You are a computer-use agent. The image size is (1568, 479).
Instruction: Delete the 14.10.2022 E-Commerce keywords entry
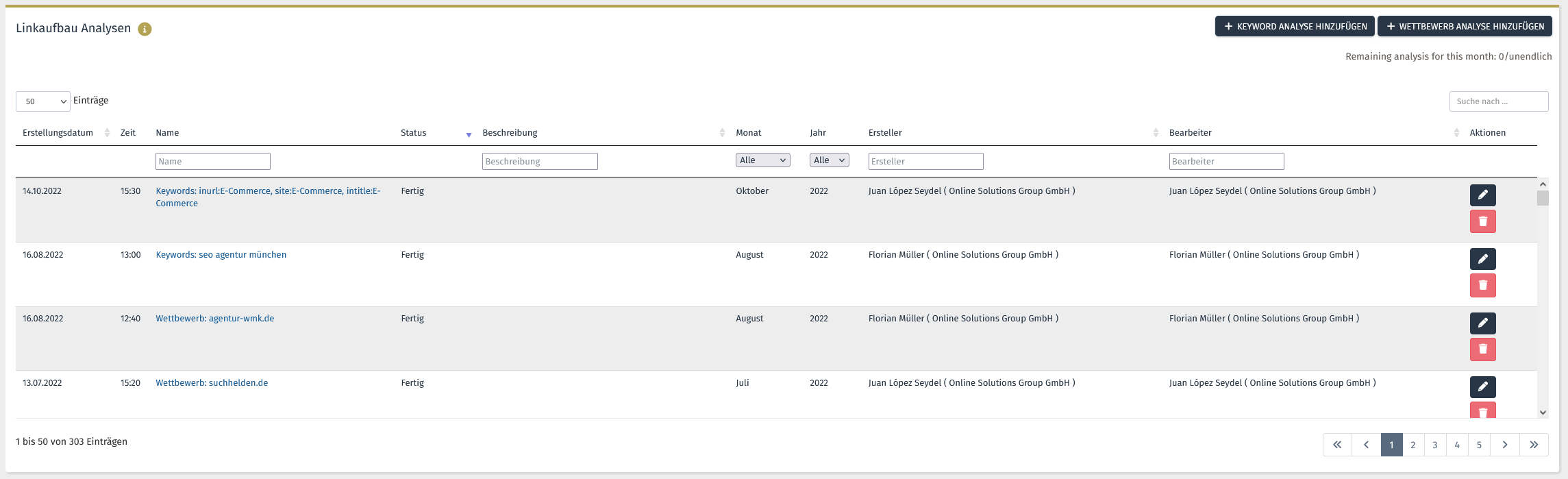[x=1482, y=221]
